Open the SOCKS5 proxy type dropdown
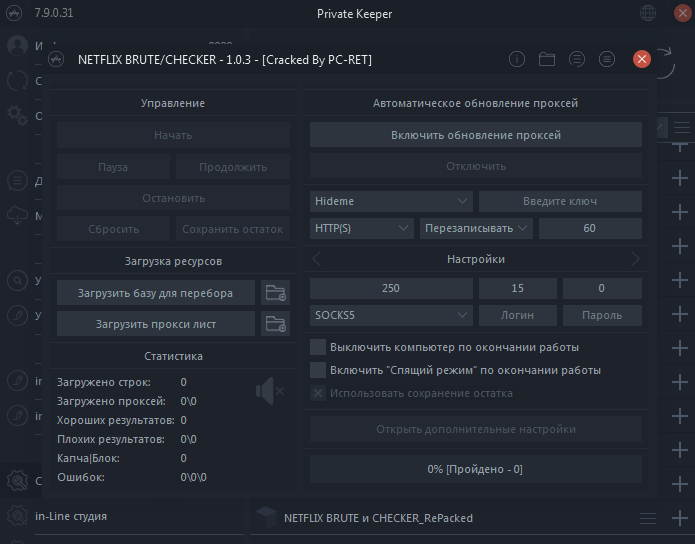 391,315
